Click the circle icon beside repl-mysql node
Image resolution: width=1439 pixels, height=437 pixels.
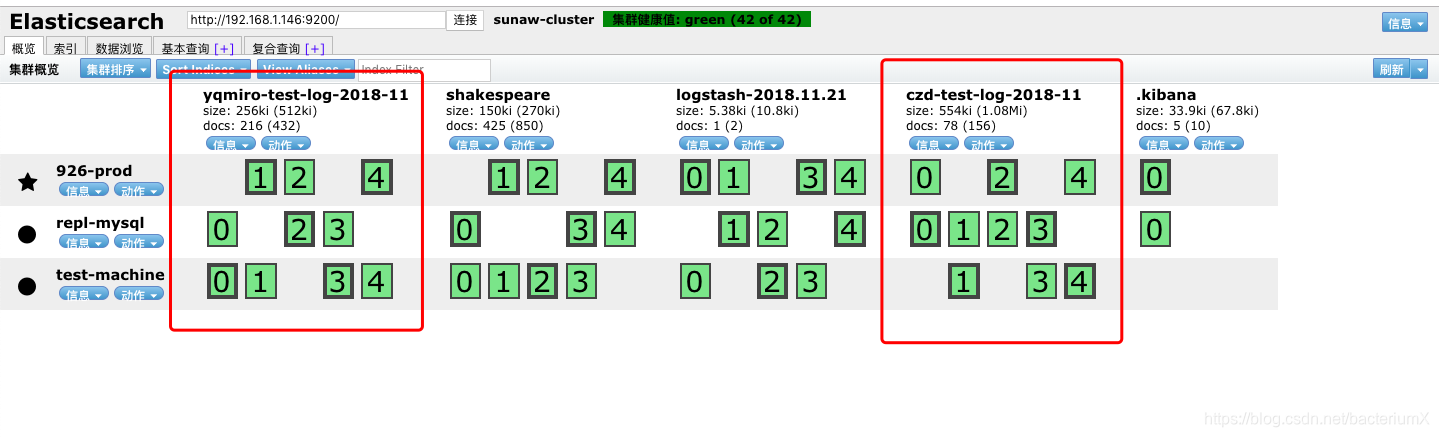coord(28,234)
